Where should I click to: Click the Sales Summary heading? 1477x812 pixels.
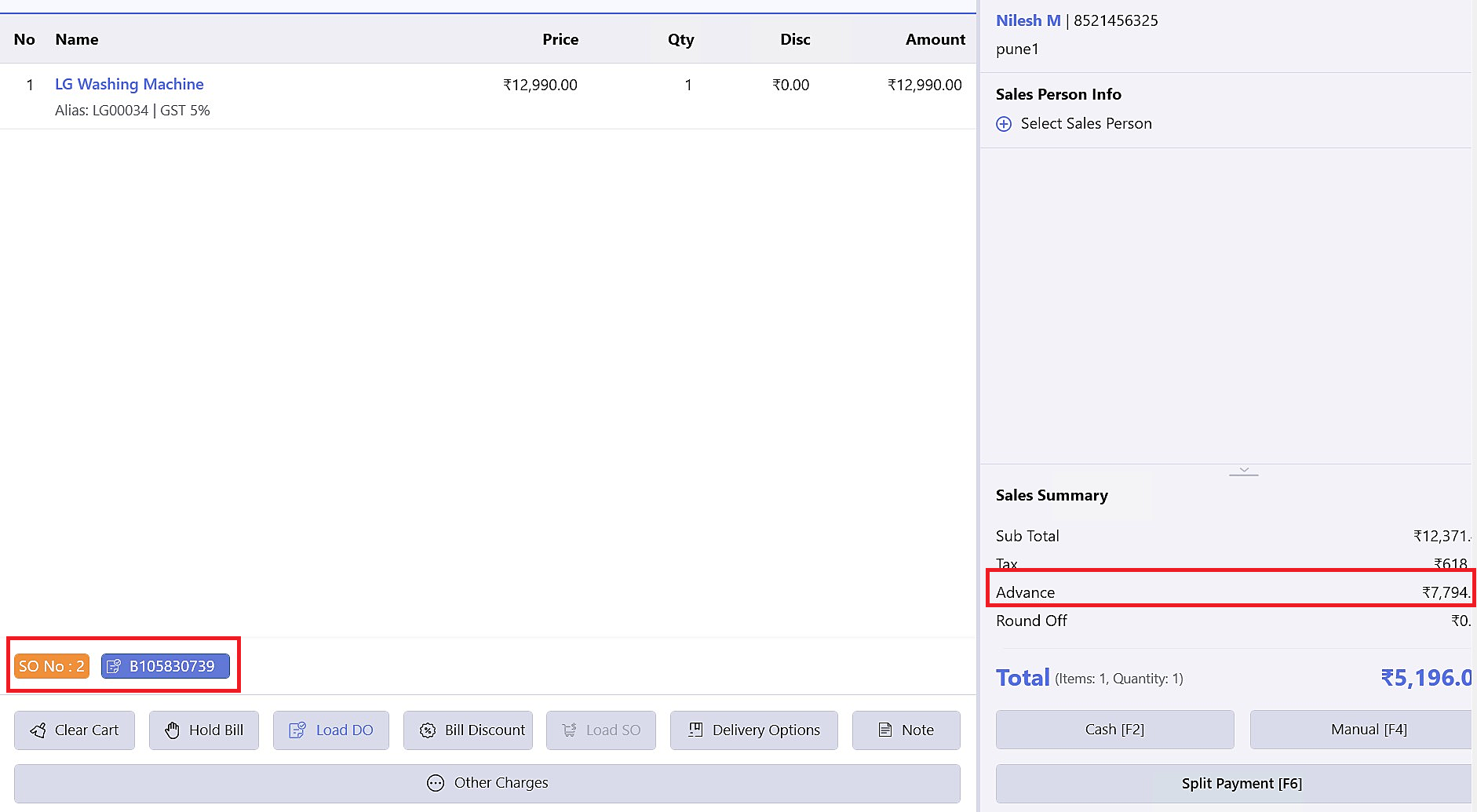(1052, 495)
